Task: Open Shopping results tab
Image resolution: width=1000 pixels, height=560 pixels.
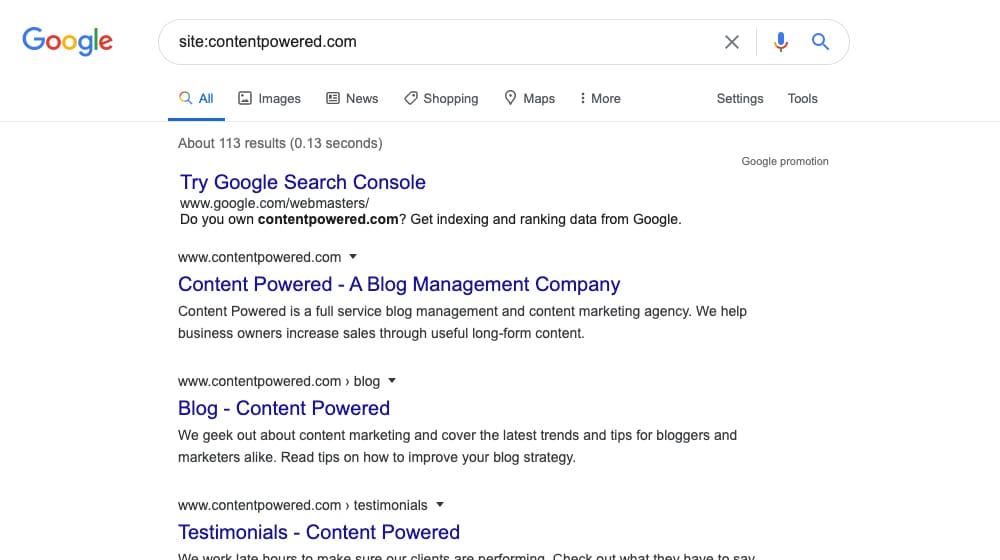Action: (x=441, y=98)
